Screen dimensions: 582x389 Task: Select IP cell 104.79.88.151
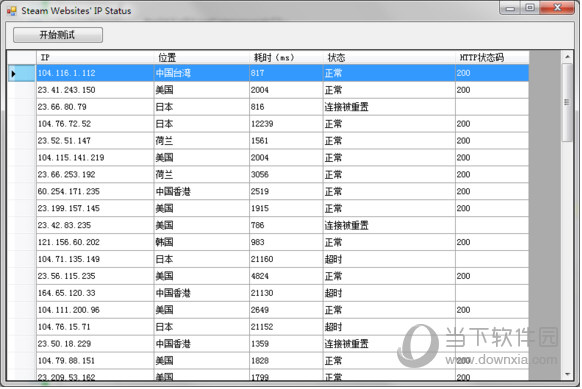95,361
